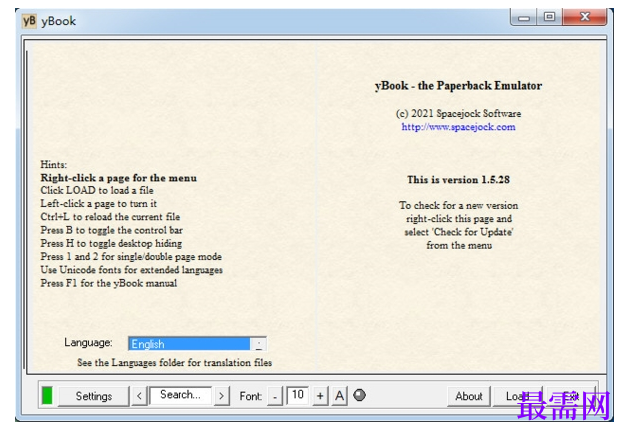Expand the Language dropdown arrow

tap(258, 344)
